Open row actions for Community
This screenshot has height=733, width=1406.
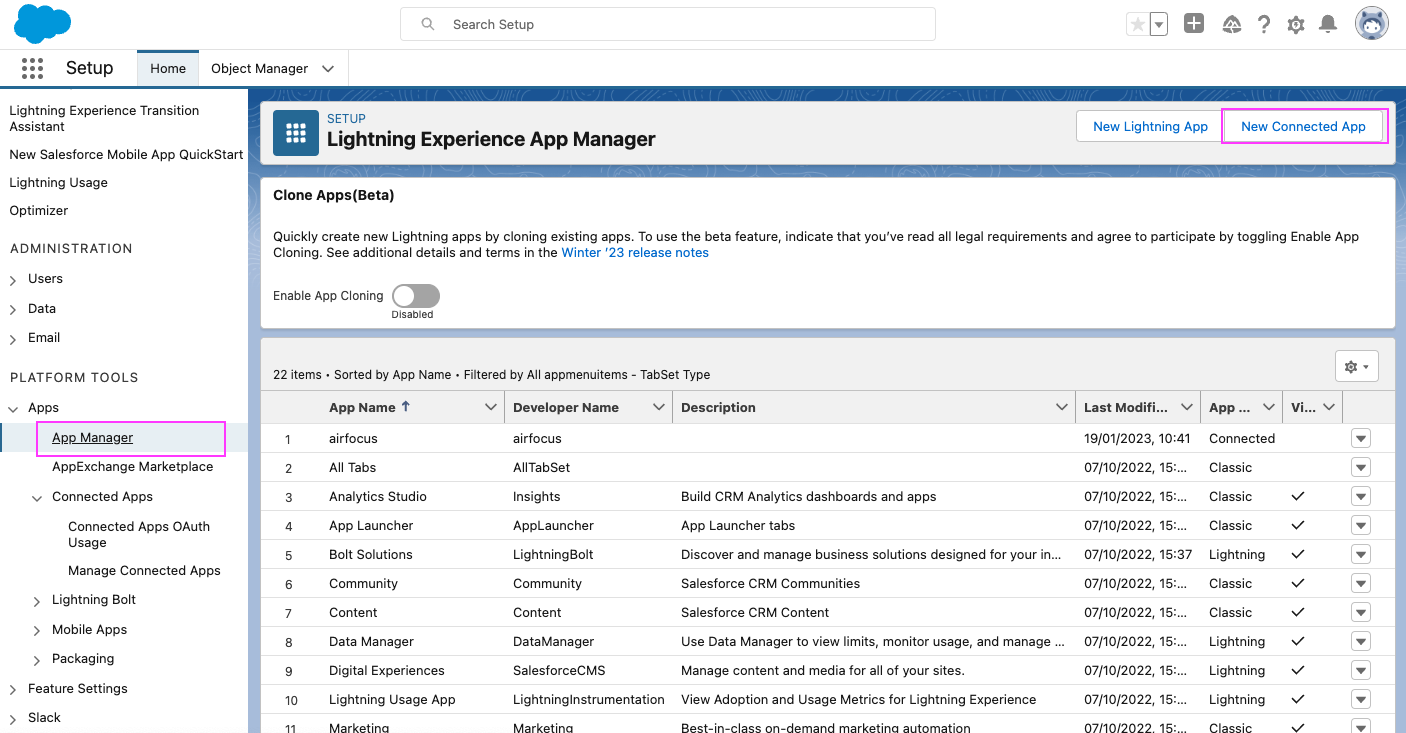pyautogui.click(x=1360, y=583)
